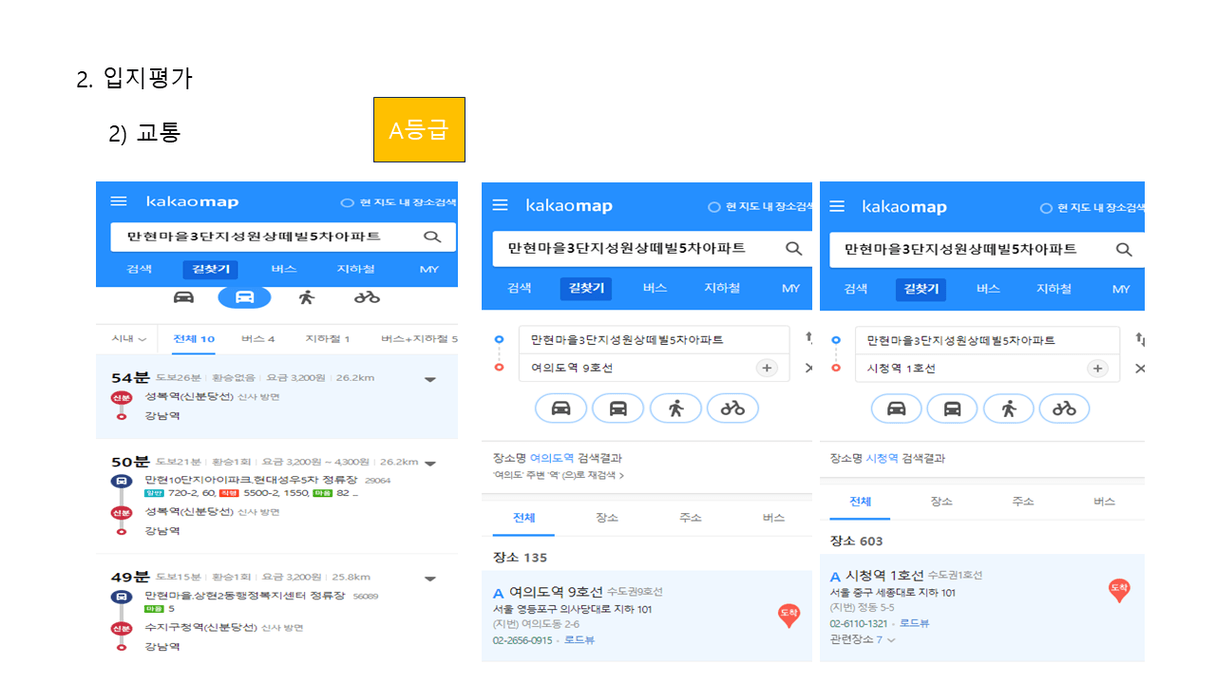The height and width of the screenshot is (684, 1216).
Task: Choose car route button under 시청역 1호선 field
Action: click(897, 408)
